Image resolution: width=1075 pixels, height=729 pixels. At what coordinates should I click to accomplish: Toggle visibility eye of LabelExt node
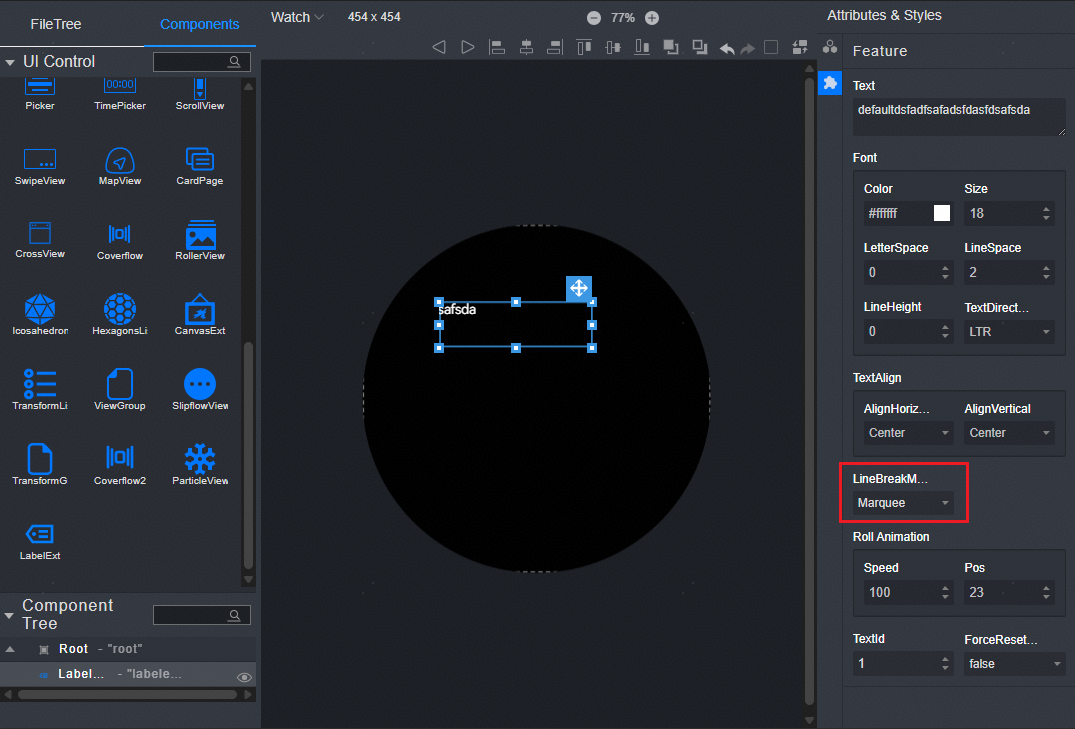(x=243, y=677)
